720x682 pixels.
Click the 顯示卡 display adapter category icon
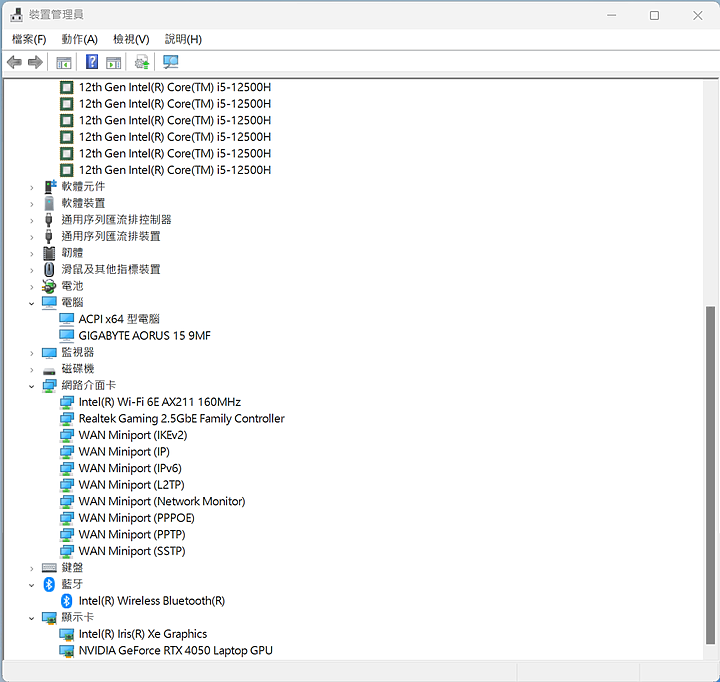click(49, 618)
